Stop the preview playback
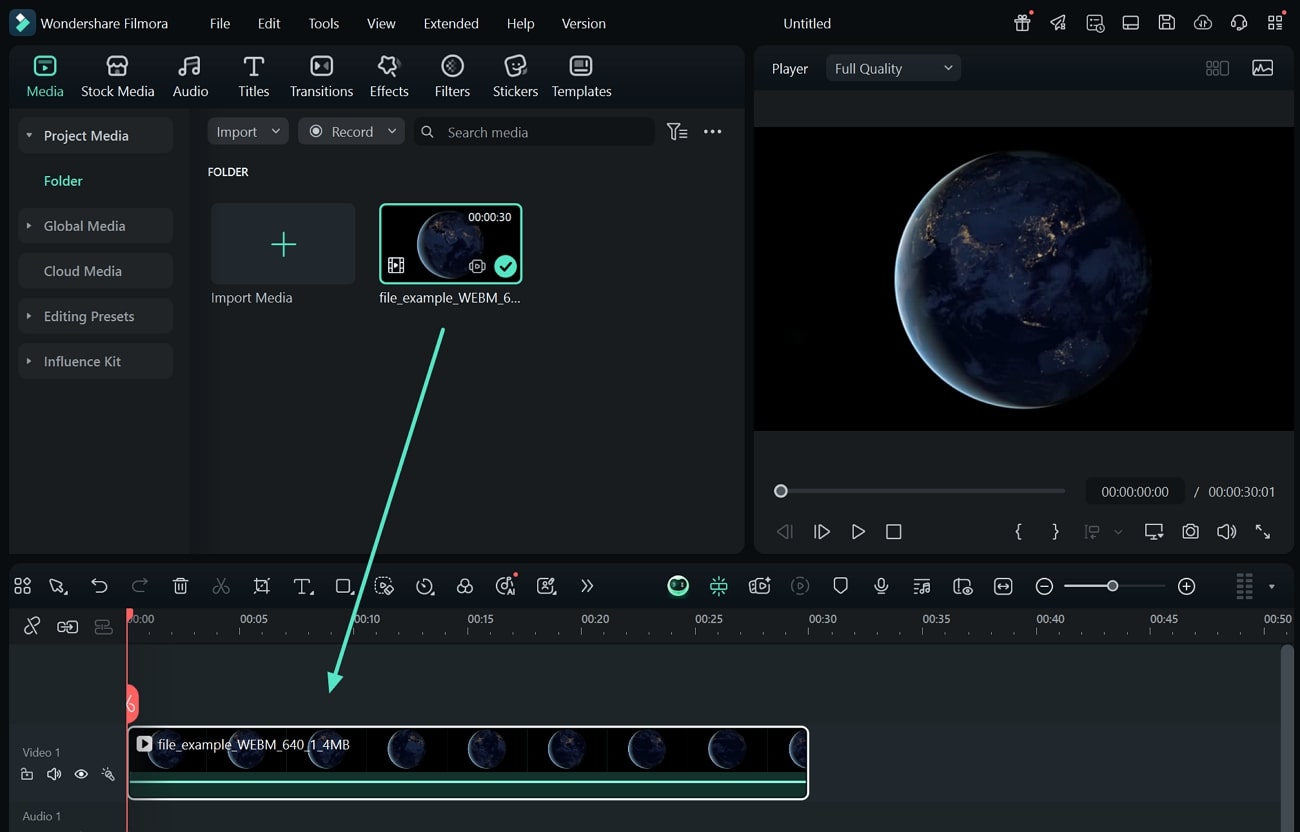This screenshot has height=832, width=1300. [894, 532]
